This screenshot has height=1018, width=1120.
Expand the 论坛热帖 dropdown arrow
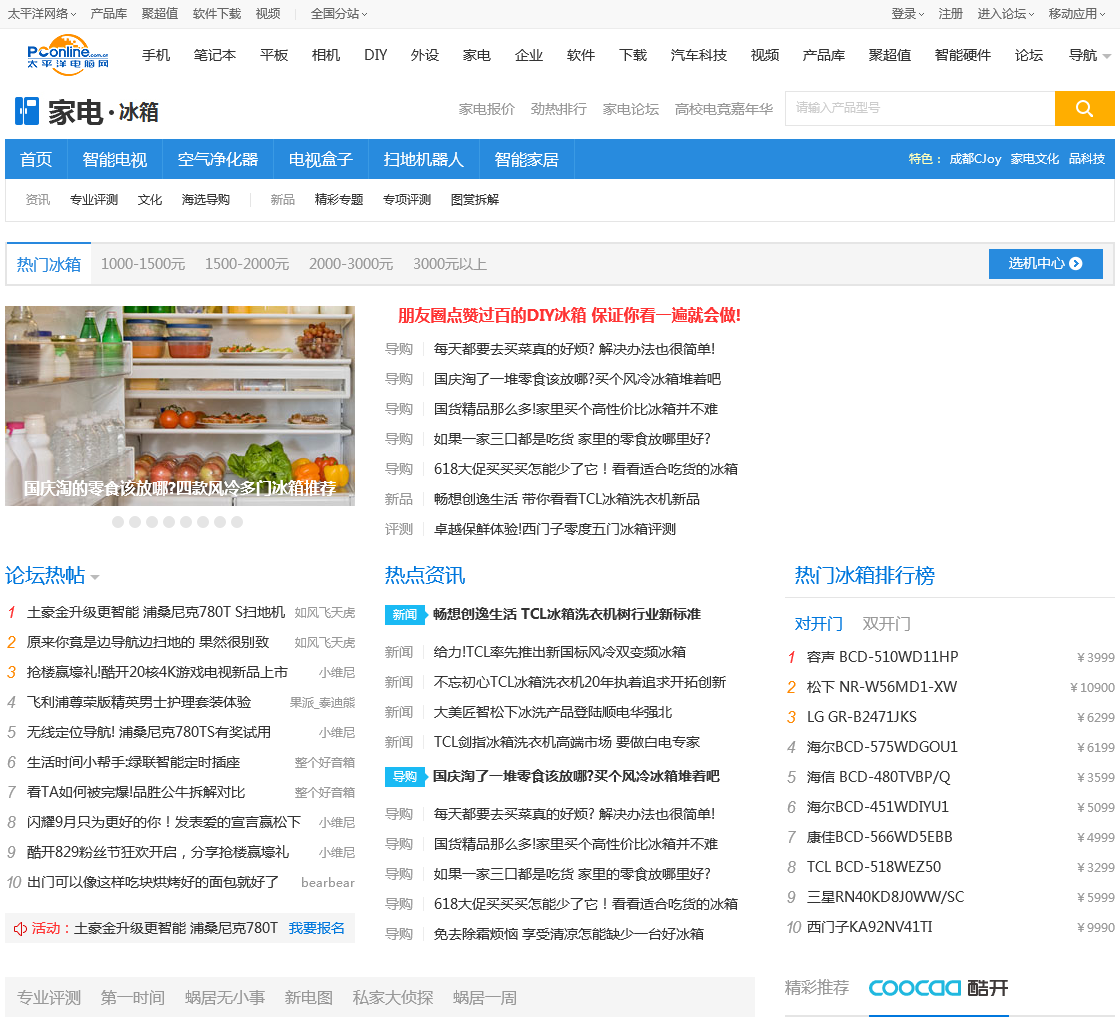pyautogui.click(x=95, y=577)
